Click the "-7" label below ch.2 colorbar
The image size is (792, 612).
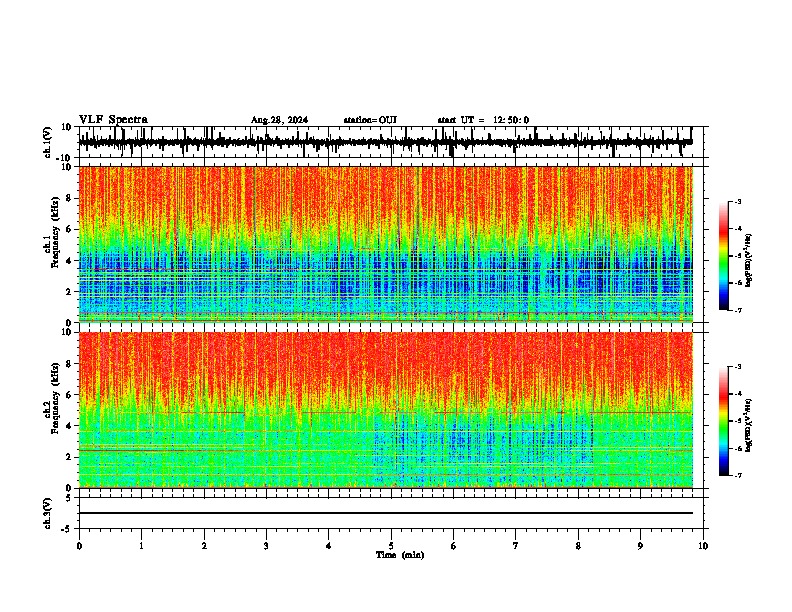pyautogui.click(x=737, y=476)
